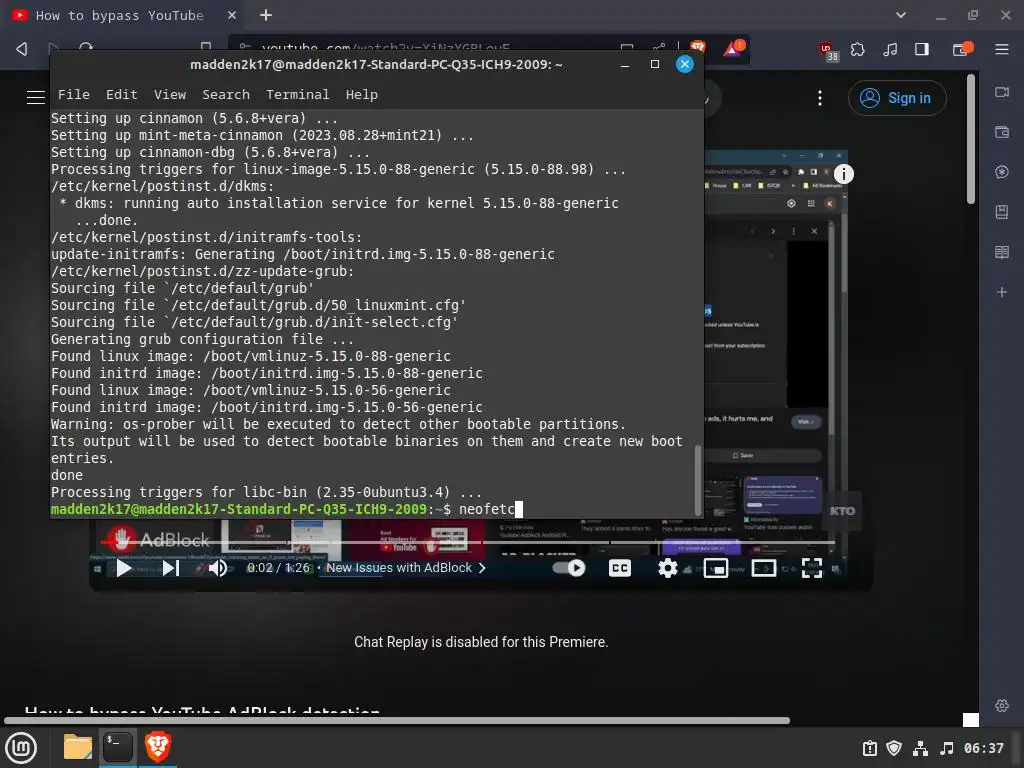1024x768 pixels.
Task: Open the File menu in terminal
Action: 74,95
